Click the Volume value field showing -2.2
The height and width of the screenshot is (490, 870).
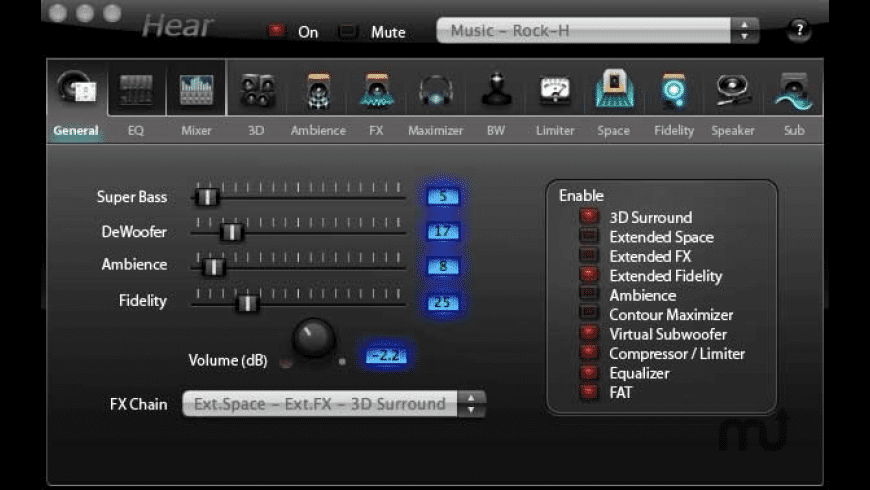386,356
